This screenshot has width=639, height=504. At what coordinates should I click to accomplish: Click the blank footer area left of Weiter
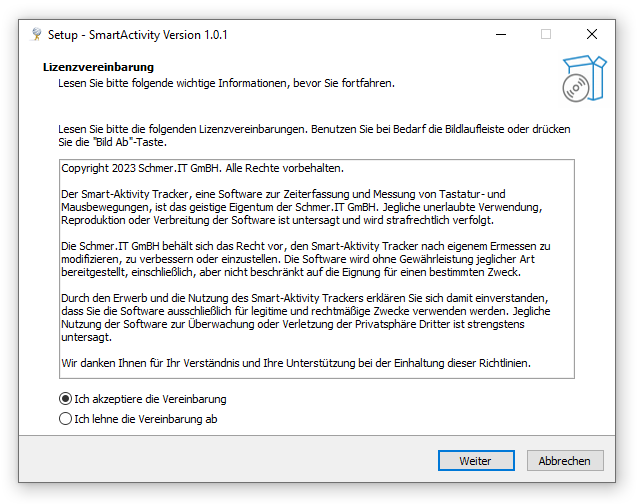220,461
